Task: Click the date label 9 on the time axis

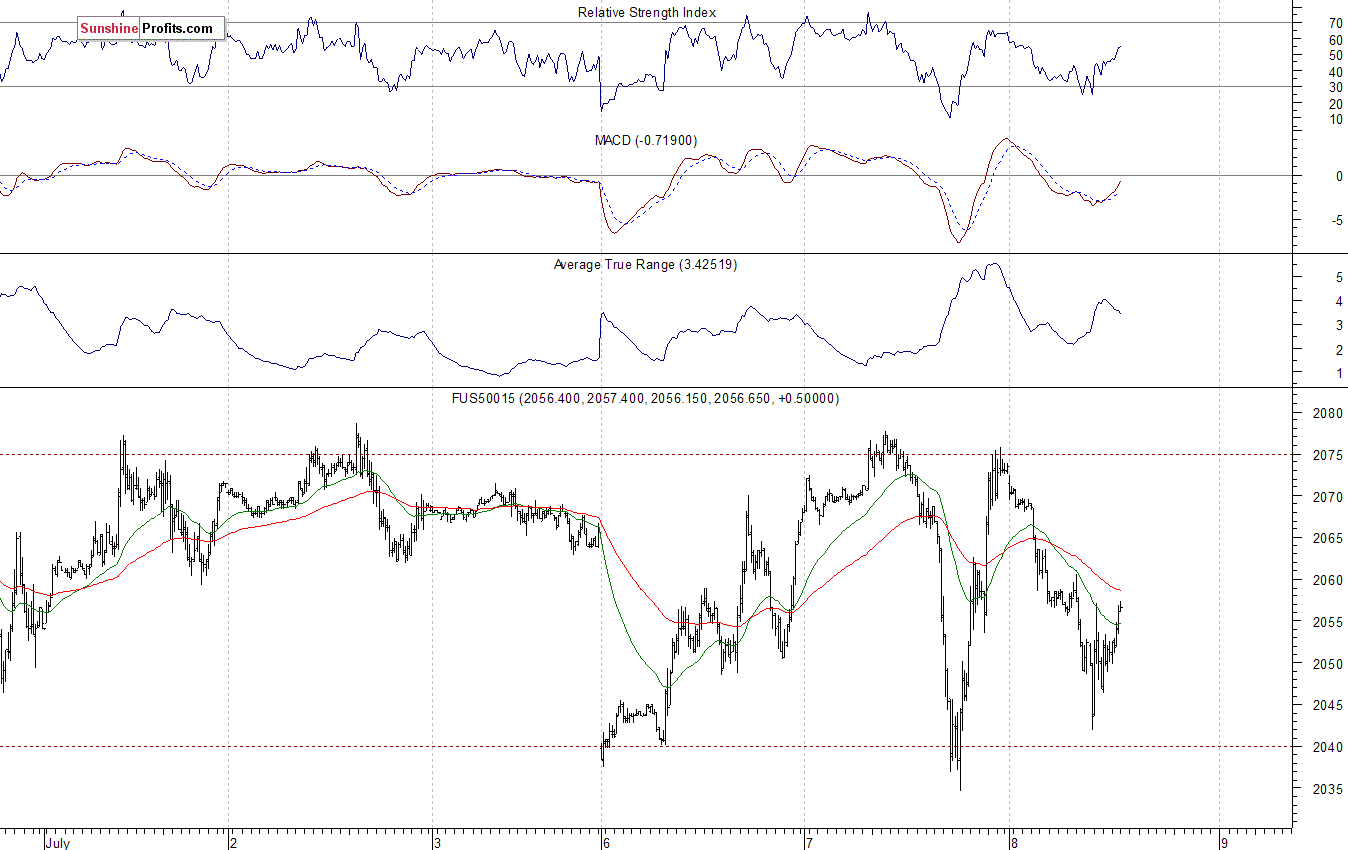Action: [x=1224, y=842]
